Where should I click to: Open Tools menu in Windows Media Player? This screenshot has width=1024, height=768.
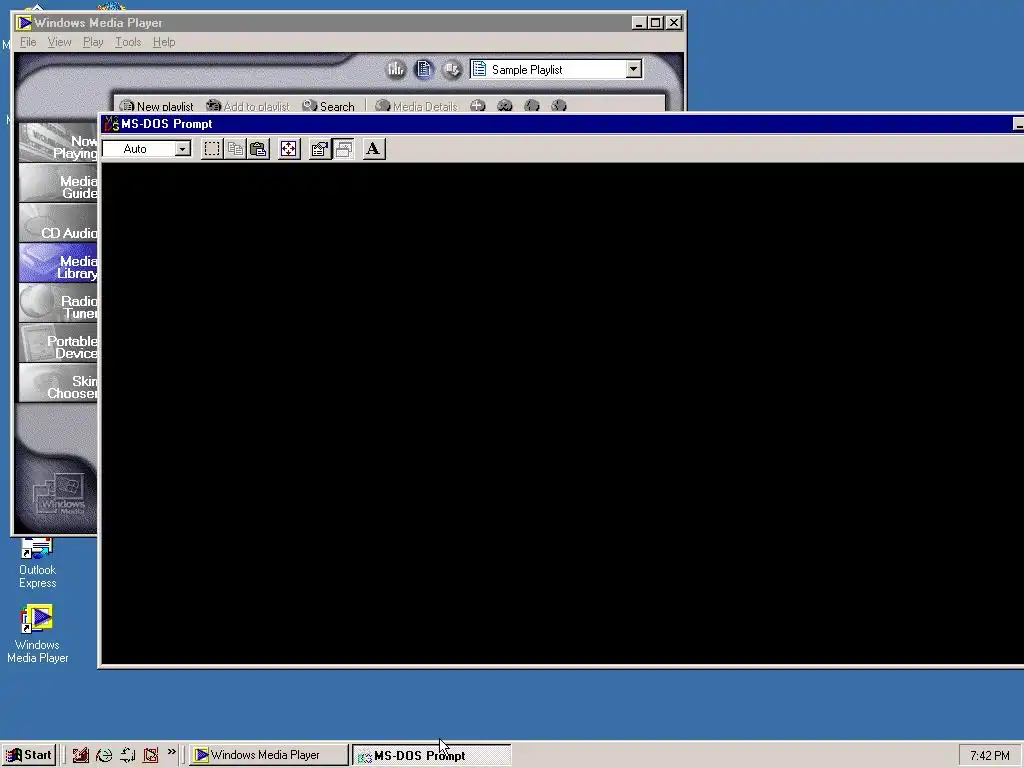click(x=128, y=42)
